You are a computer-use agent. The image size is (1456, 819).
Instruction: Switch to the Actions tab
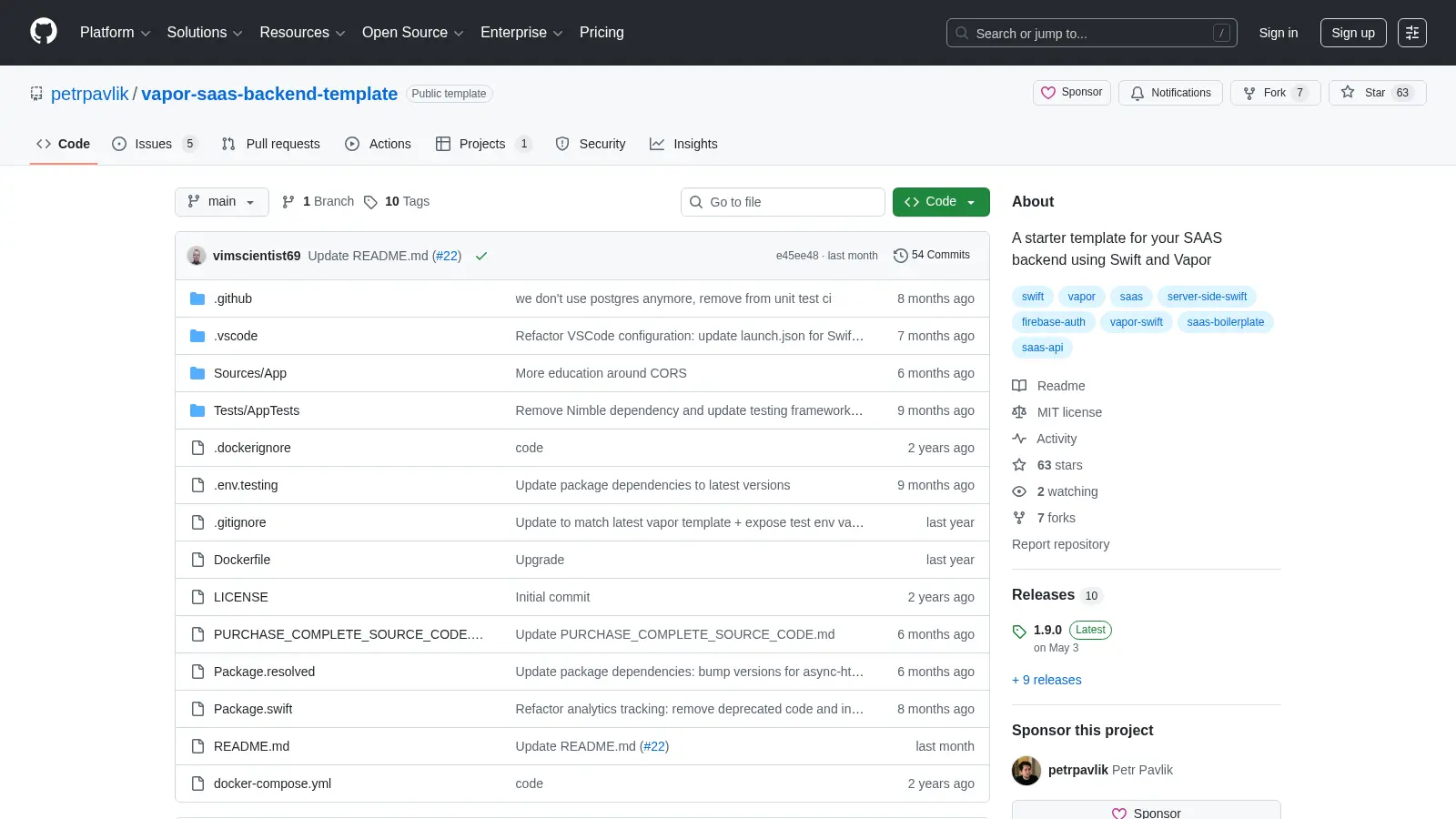[x=379, y=144]
